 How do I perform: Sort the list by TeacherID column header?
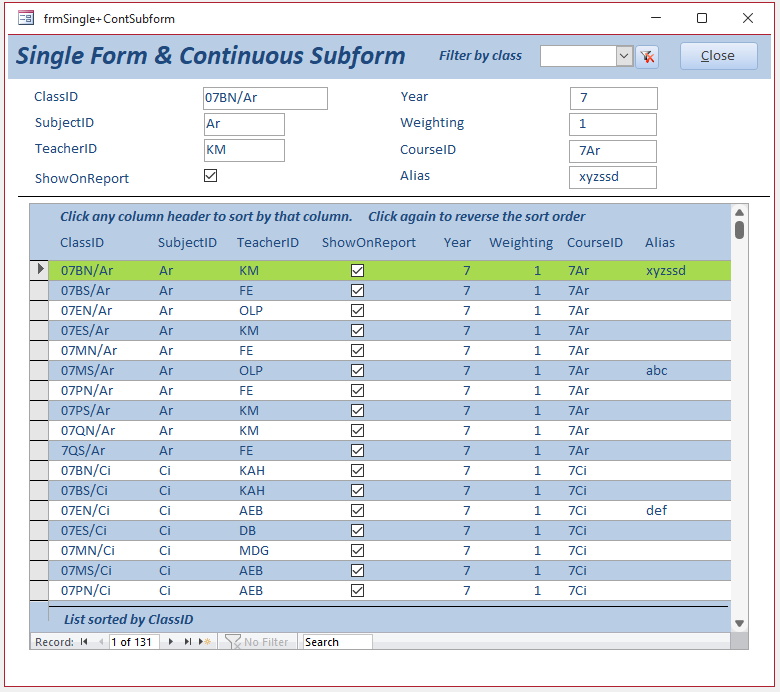coord(267,242)
